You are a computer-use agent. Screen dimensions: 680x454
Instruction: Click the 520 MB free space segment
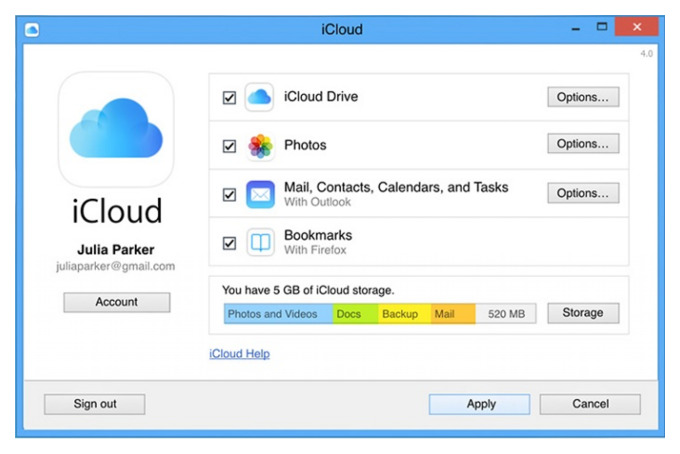point(506,314)
